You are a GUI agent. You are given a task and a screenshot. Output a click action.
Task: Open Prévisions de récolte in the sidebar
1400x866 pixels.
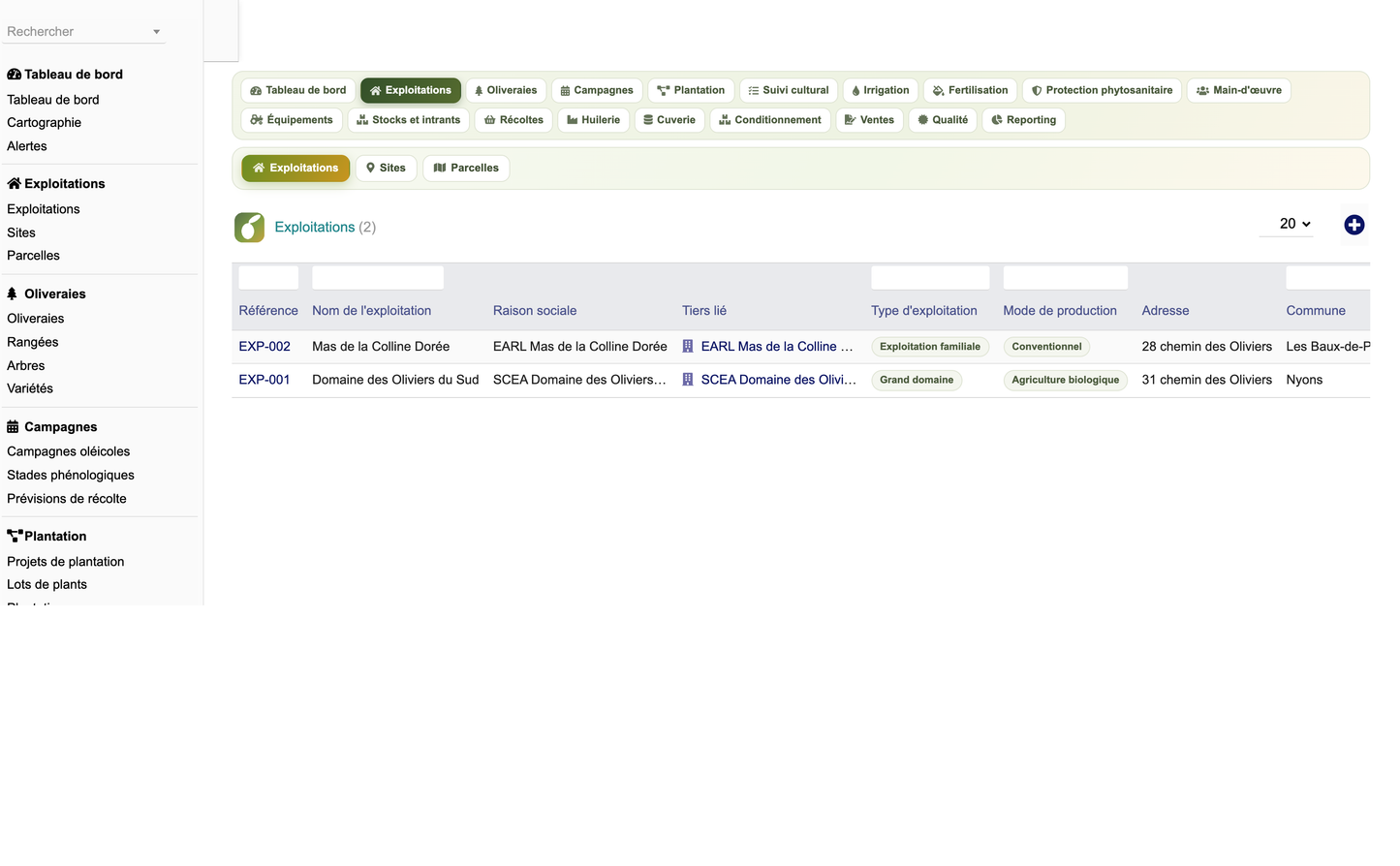tap(67, 499)
